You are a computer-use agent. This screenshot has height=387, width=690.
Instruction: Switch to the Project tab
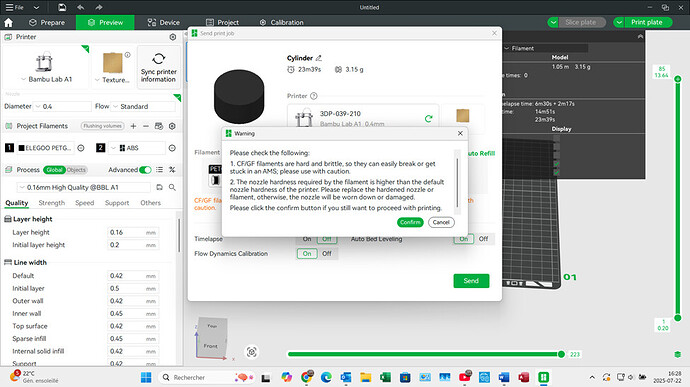[x=222, y=22]
